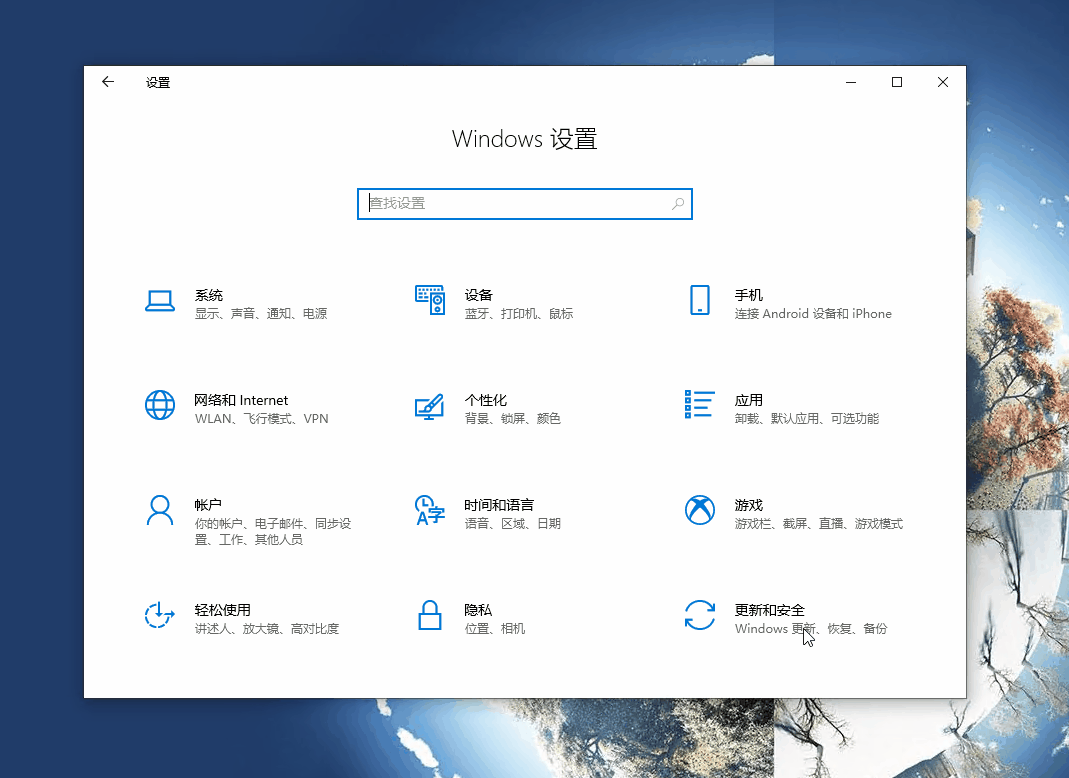Select 设置 label in the title bar
This screenshot has width=1069, height=778.
(x=157, y=82)
